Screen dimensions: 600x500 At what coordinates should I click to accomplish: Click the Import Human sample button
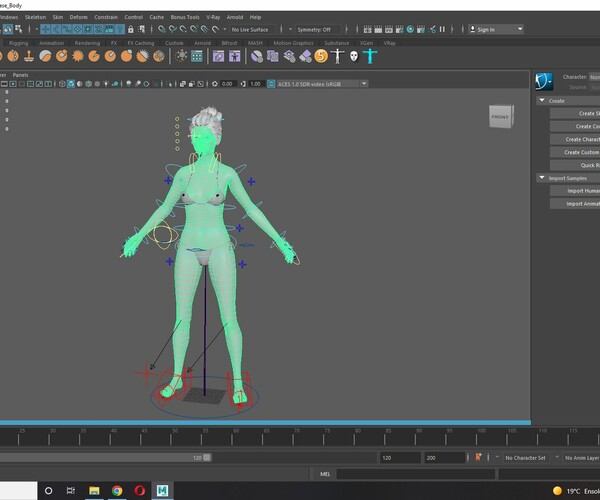click(575, 191)
